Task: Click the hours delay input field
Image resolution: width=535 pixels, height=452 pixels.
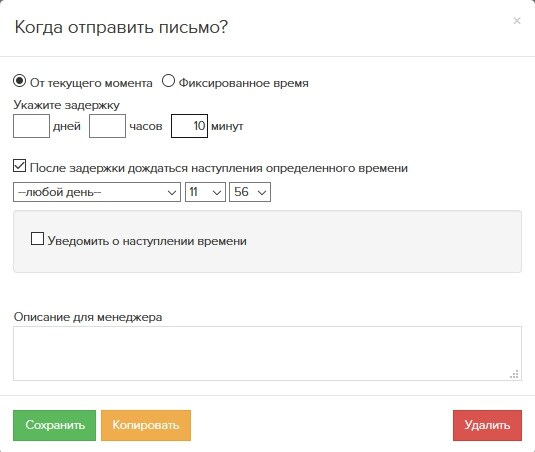Action: (107, 126)
